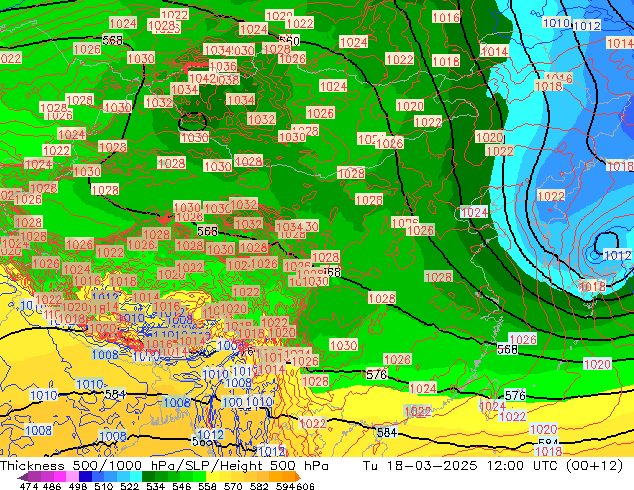Image resolution: width=634 pixels, height=490 pixels.
Task: Select the dark blue swatch in the legend bar
Action: click(x=85, y=476)
